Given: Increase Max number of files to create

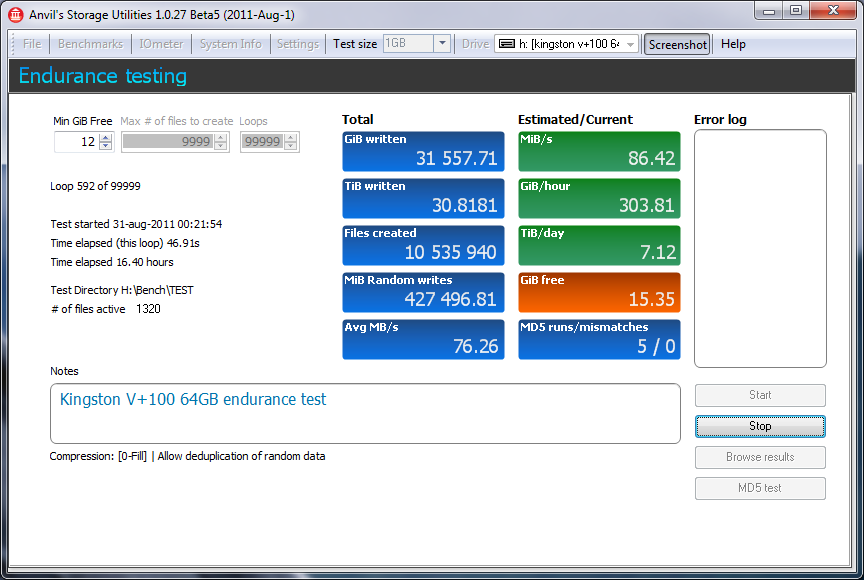Looking at the screenshot, I should pyautogui.click(x=221, y=138).
